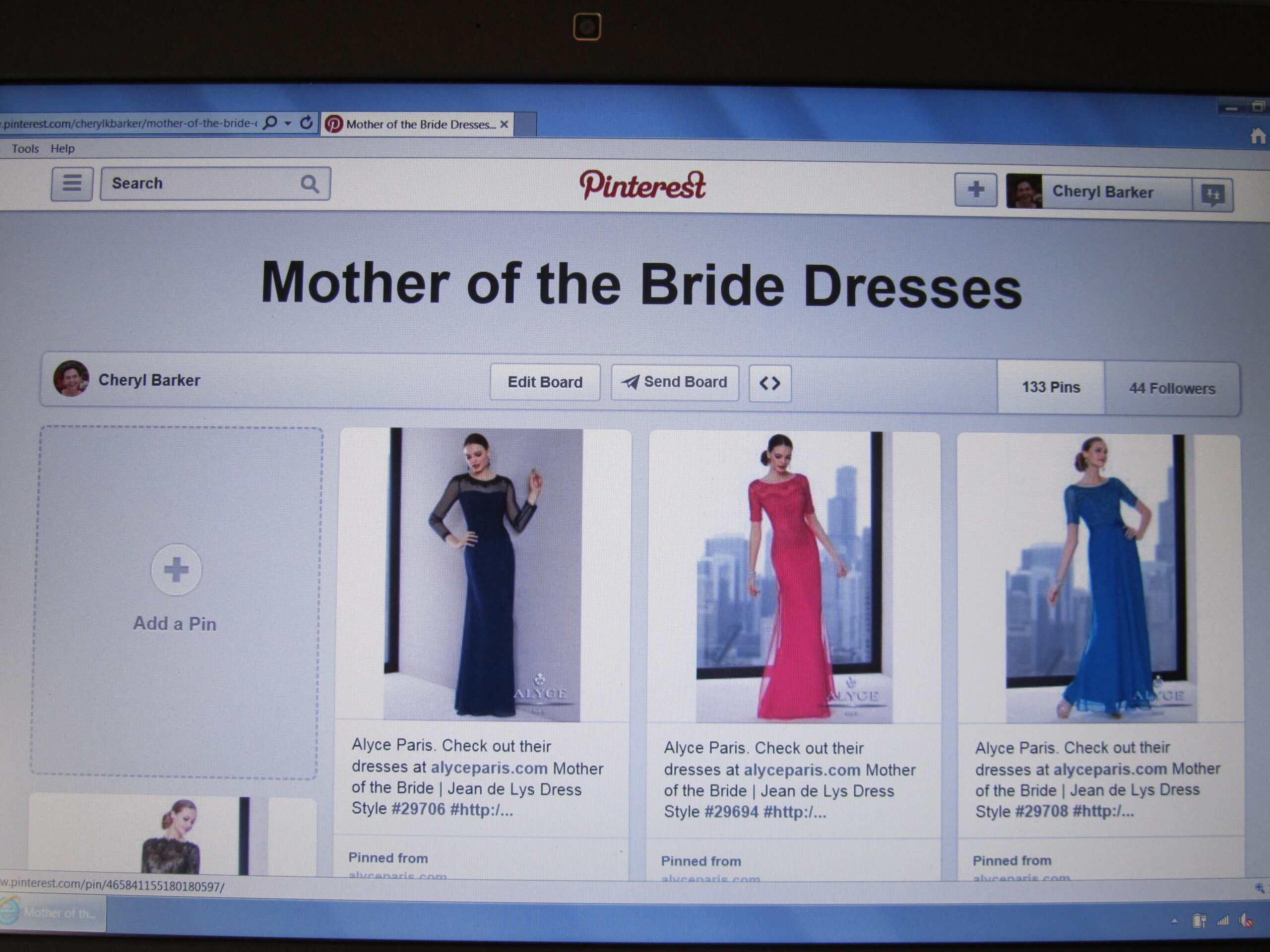
Task: Open the new blank tab button
Action: [525, 125]
